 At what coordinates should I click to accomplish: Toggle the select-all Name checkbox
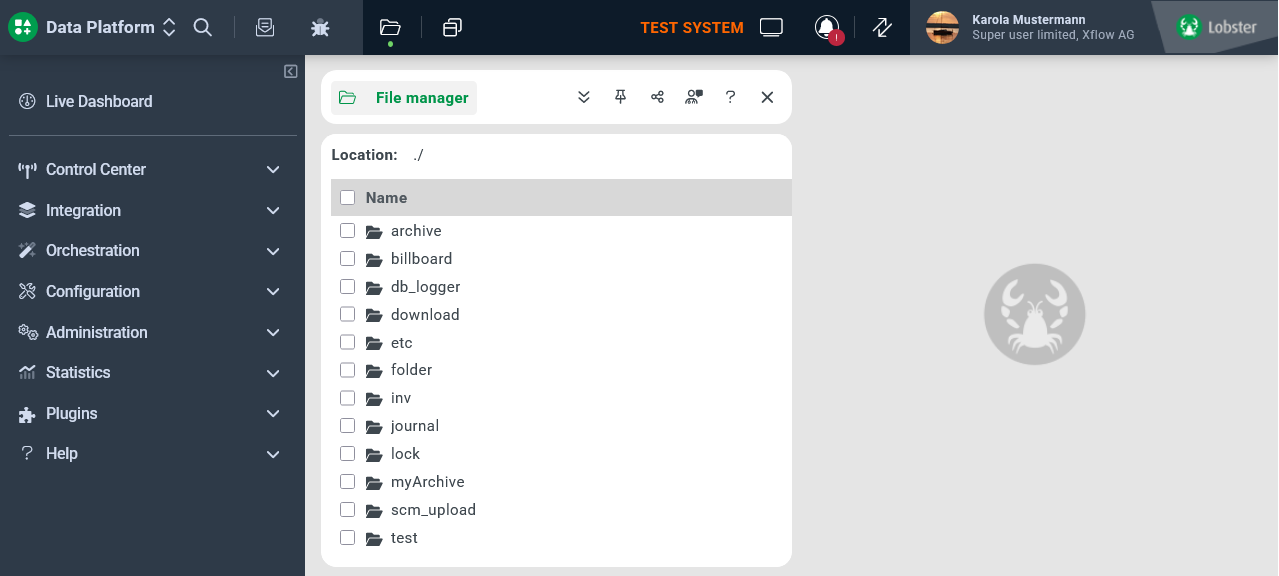348,198
